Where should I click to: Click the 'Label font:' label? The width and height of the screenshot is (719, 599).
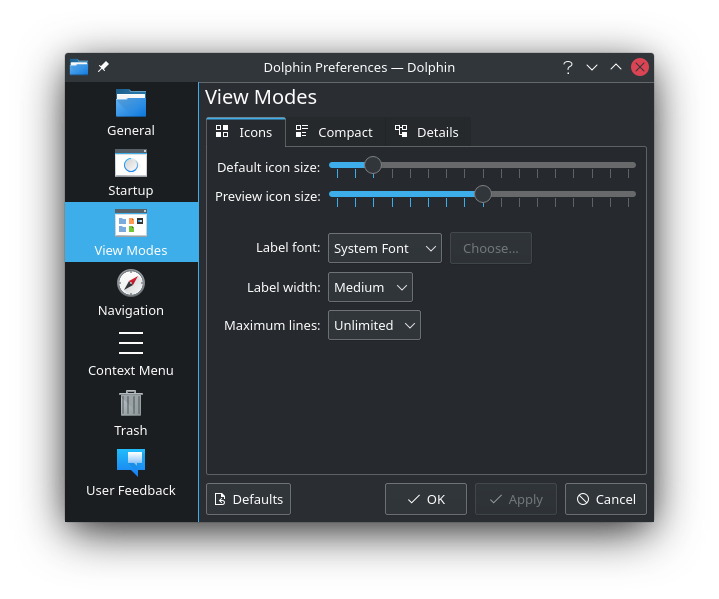pyautogui.click(x=288, y=248)
